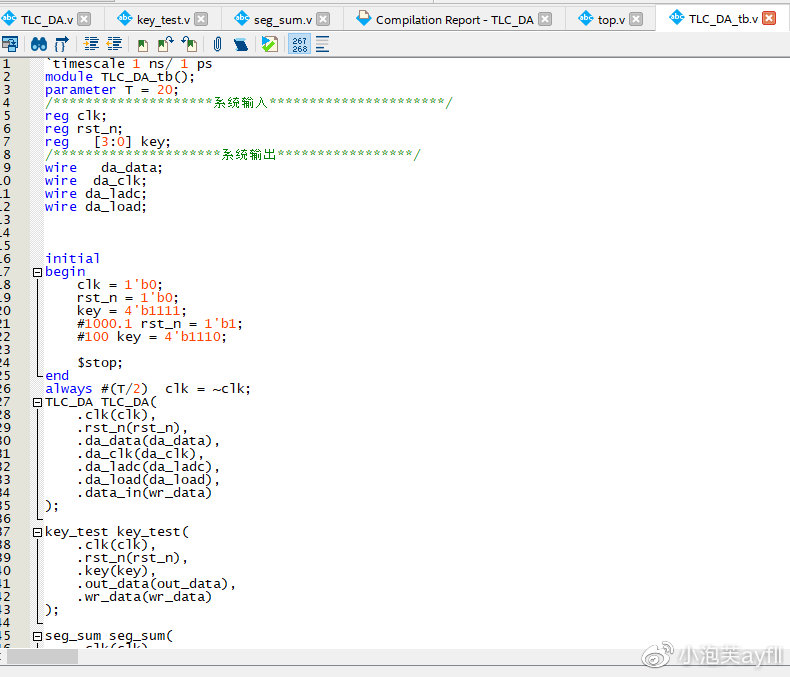Click '.key(key),' port connection
Image resolution: width=790 pixels, height=677 pixels.
(116, 571)
